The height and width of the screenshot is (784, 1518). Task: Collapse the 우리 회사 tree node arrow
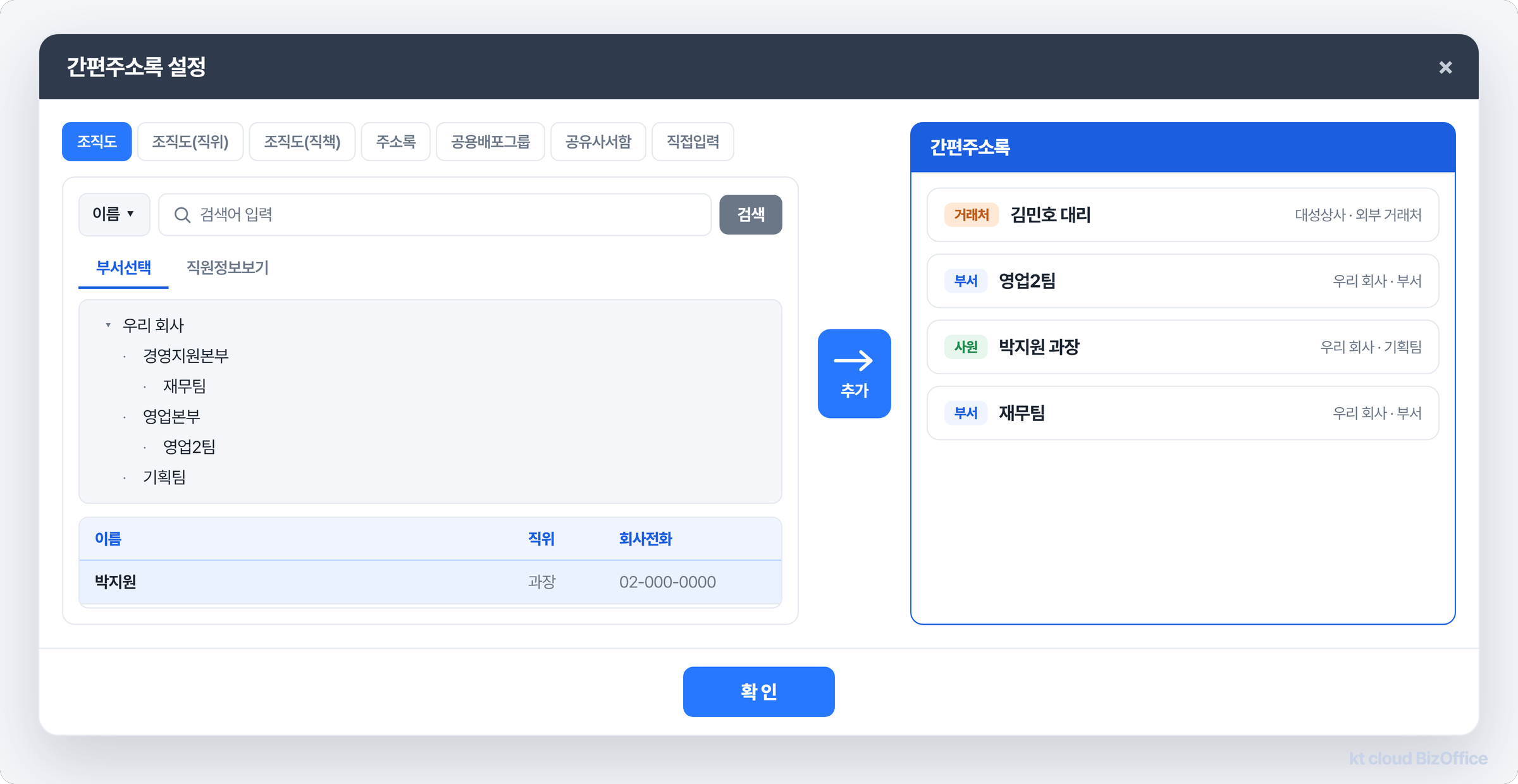pos(108,325)
